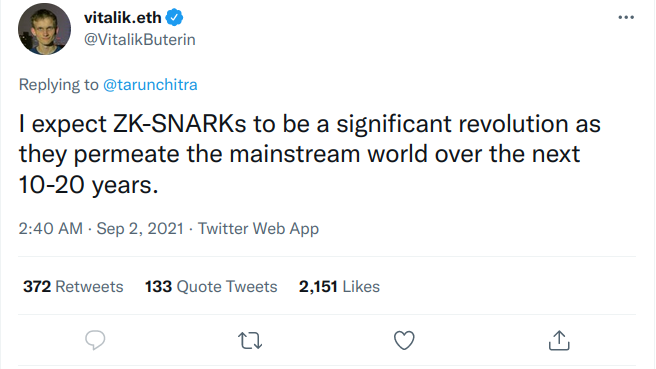Show the 2,151 Likes list
The width and height of the screenshot is (656, 369).
tap(339, 287)
